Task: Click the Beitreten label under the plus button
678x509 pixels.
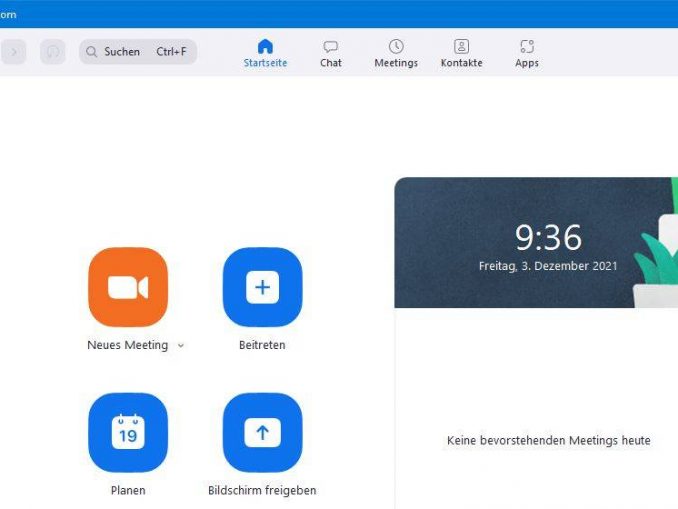Action: pyautogui.click(x=262, y=346)
